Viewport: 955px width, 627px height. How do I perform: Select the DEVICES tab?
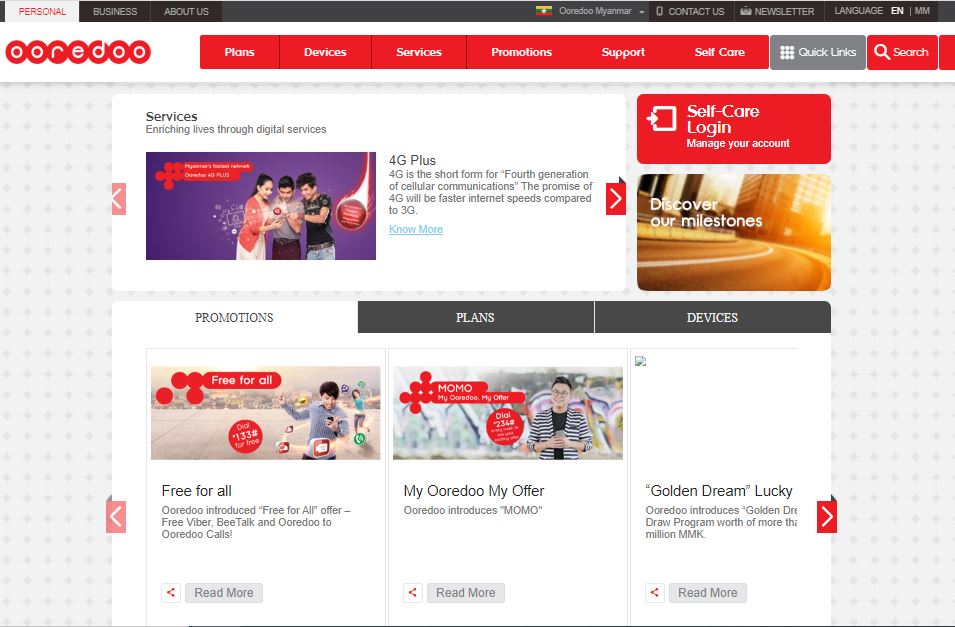713,317
